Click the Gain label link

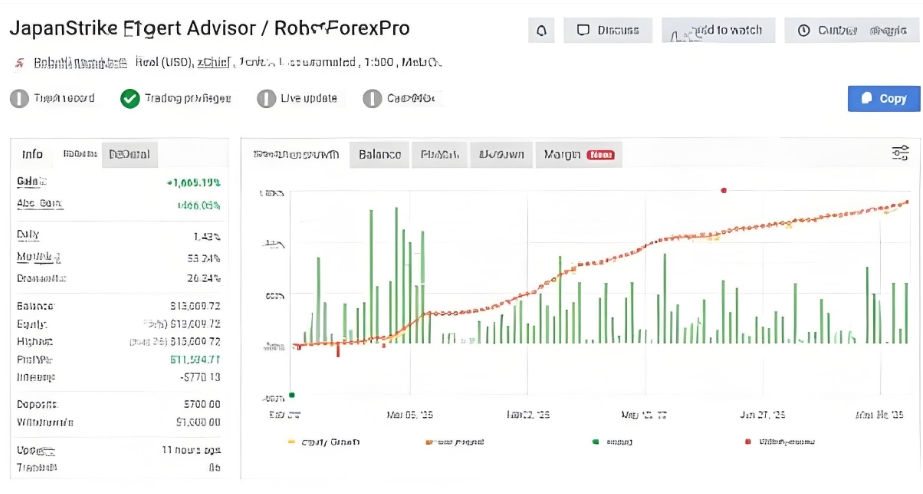click(x=31, y=182)
